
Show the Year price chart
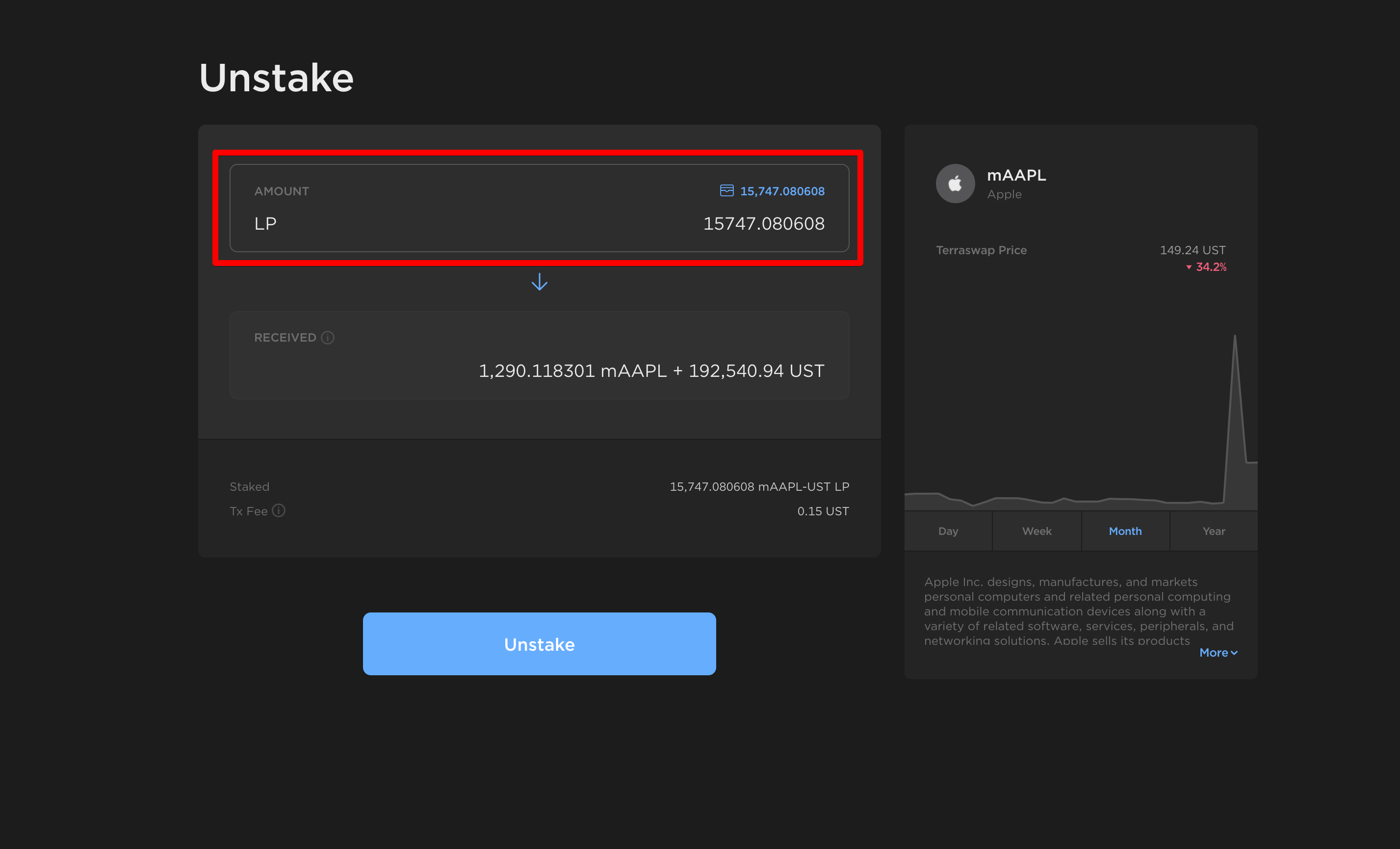coord(1214,531)
